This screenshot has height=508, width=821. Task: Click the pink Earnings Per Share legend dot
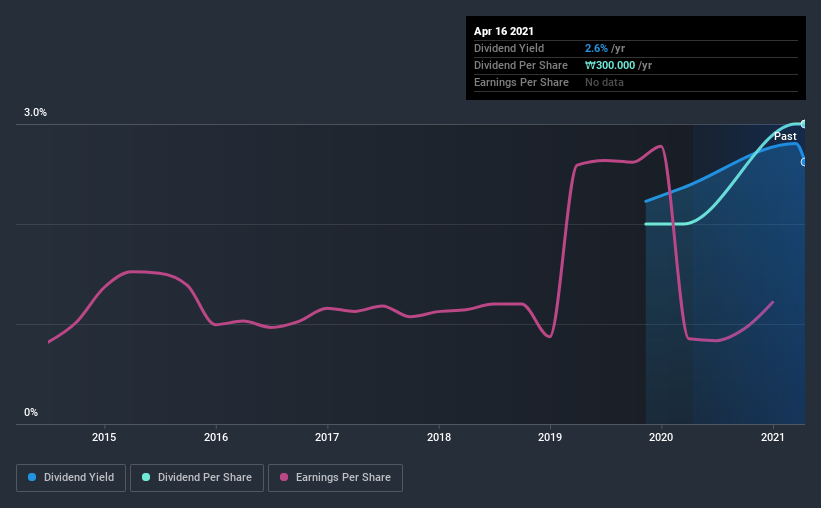pyautogui.click(x=284, y=477)
